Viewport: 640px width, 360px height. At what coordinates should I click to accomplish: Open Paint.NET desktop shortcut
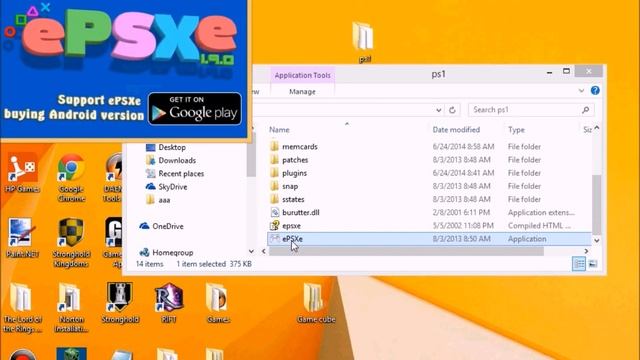click(x=22, y=238)
